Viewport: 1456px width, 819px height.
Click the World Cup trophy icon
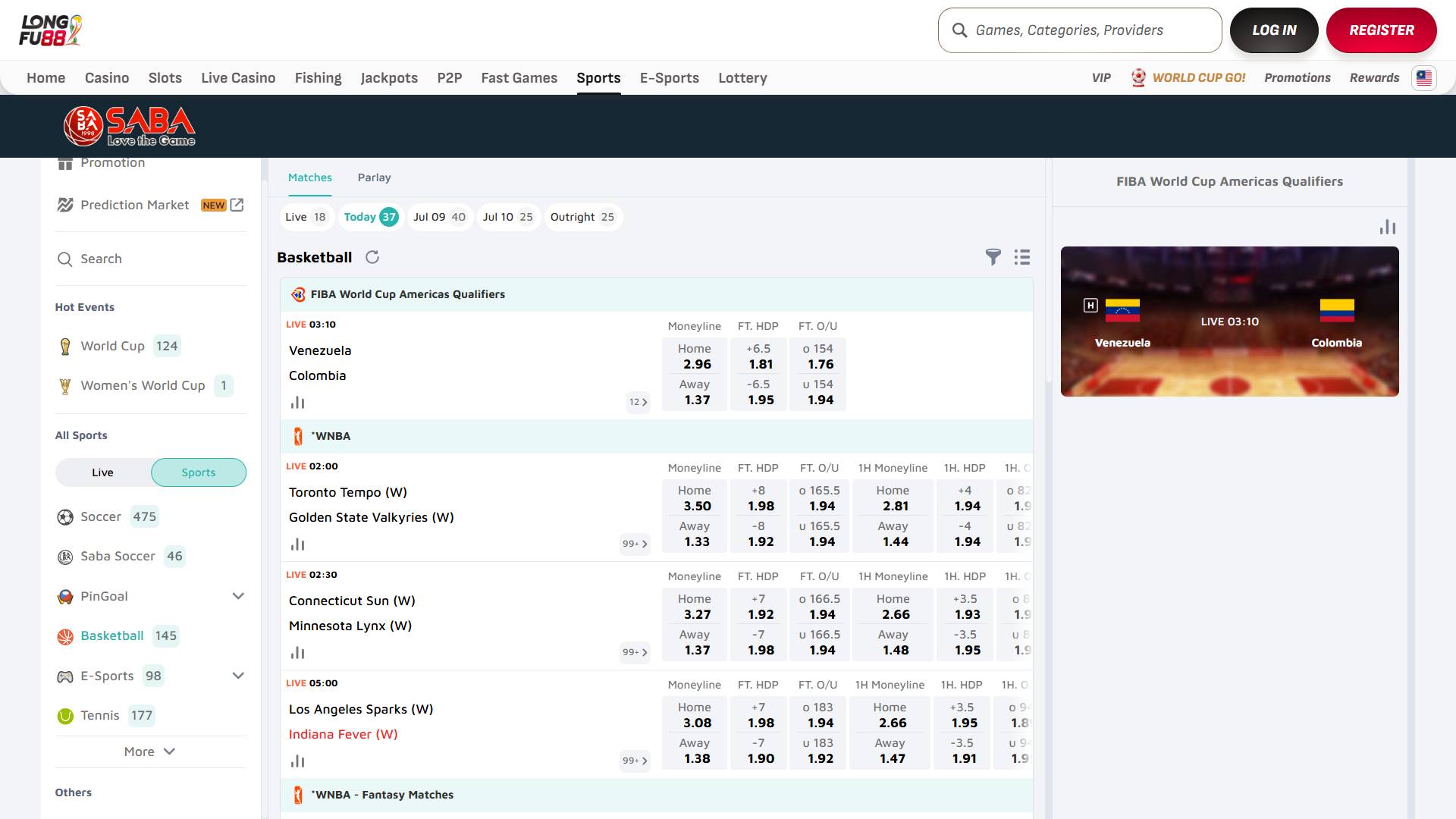click(65, 347)
